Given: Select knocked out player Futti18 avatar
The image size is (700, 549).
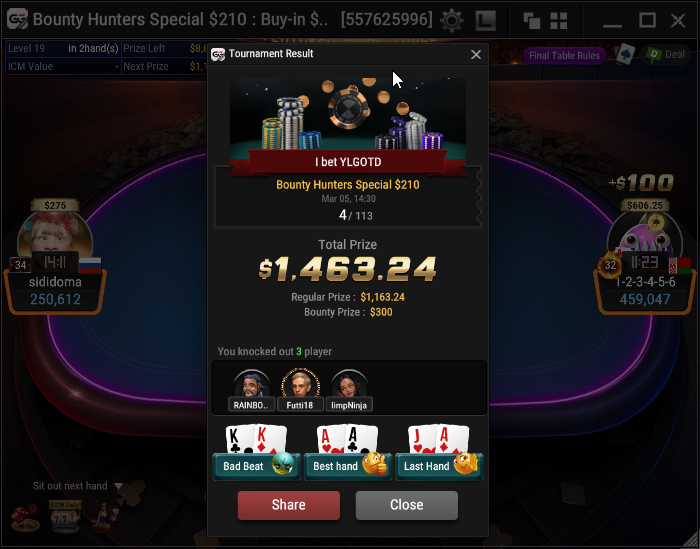Looking at the screenshot, I should point(300,384).
